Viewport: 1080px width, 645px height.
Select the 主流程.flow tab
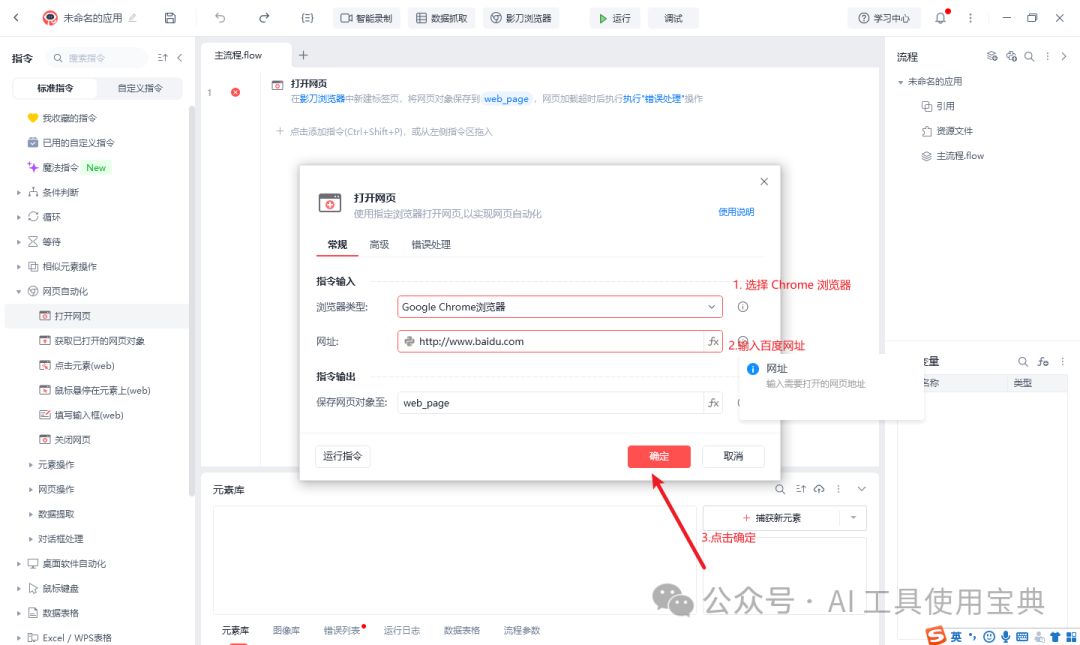pyautogui.click(x=238, y=55)
